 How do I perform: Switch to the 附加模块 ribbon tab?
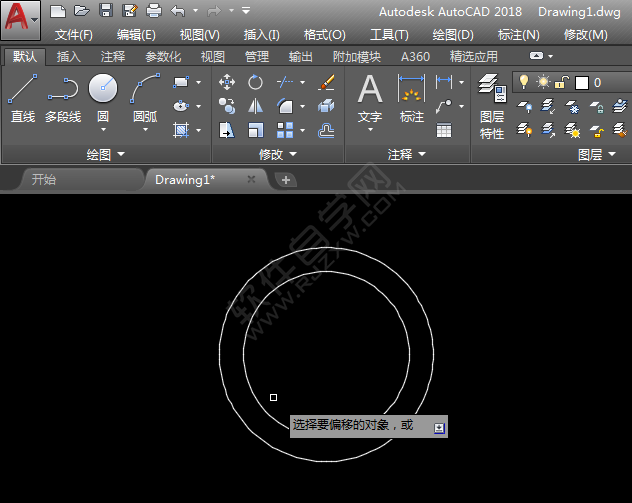[357, 57]
